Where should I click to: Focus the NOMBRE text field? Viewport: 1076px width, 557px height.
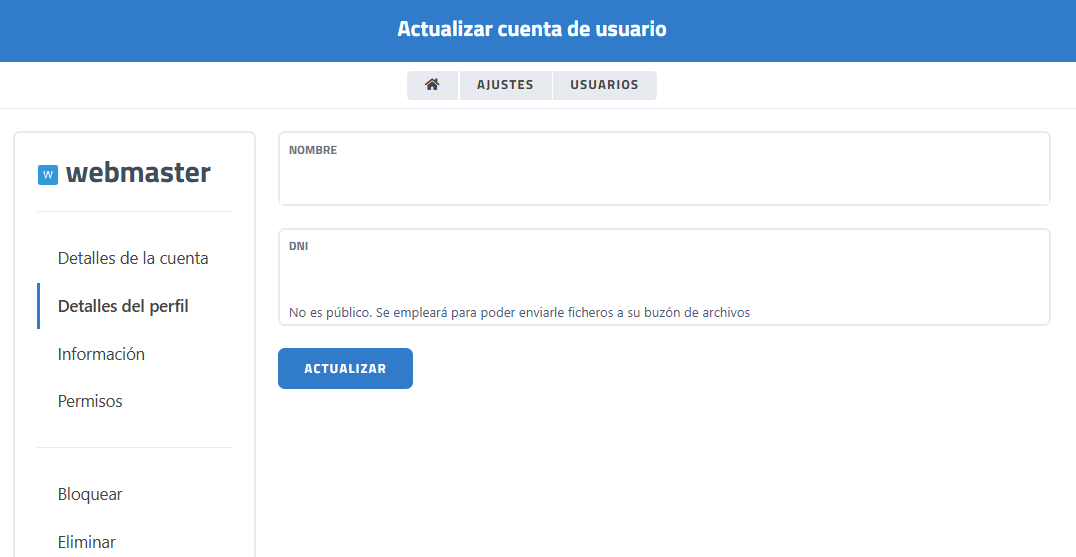pyautogui.click(x=664, y=180)
